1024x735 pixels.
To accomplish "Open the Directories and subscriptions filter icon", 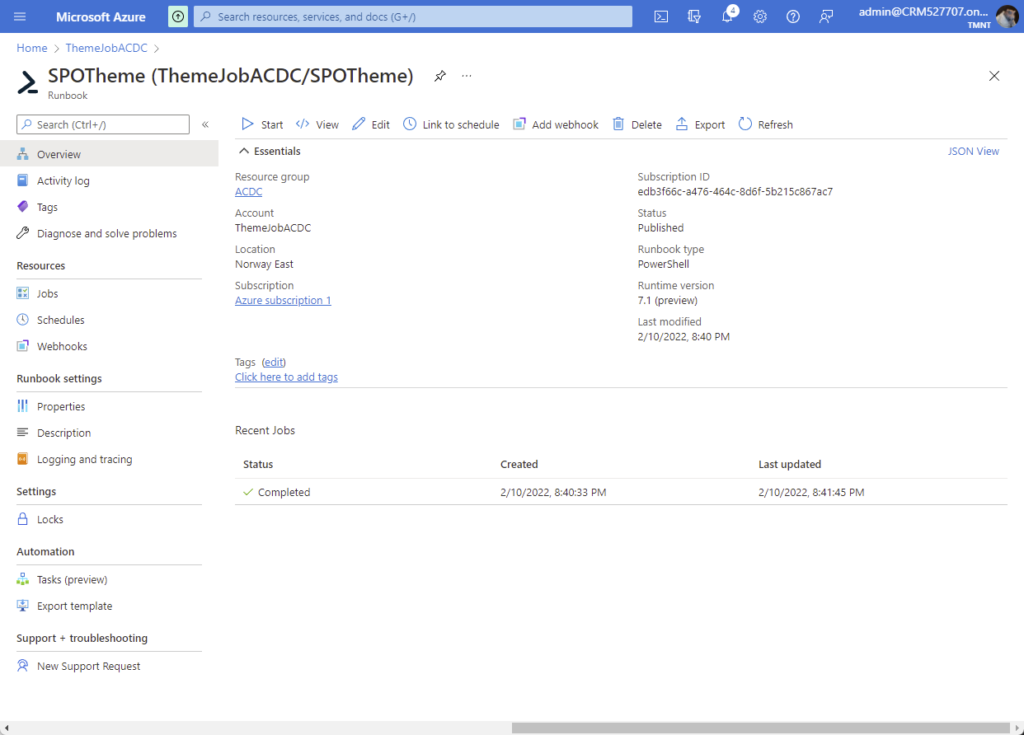I will [x=694, y=16].
